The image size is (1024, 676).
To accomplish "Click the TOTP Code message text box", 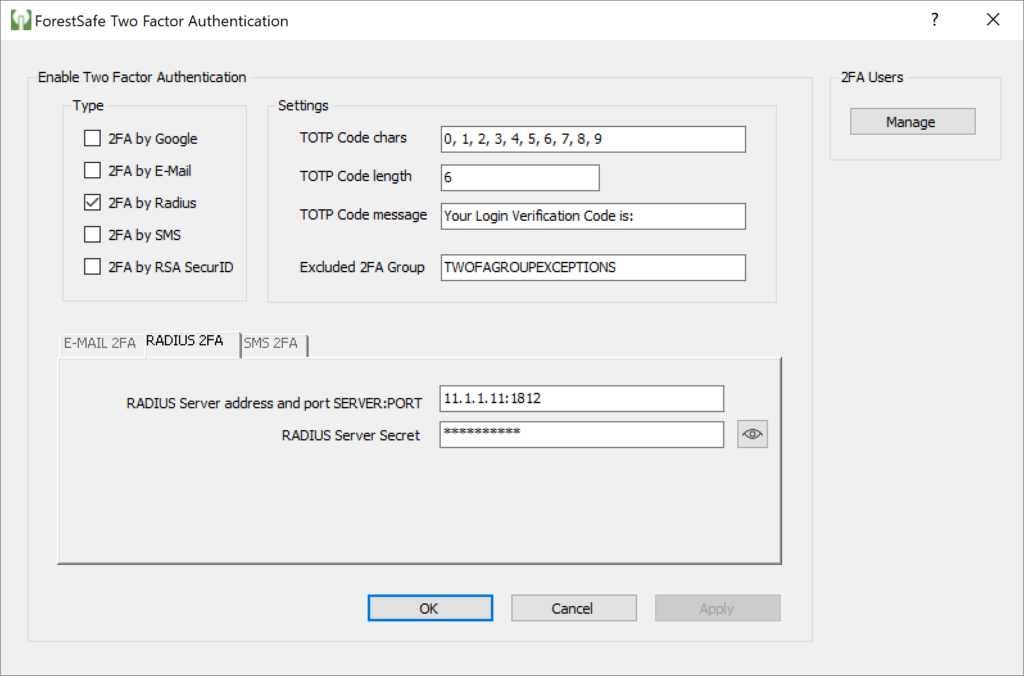I will (592, 216).
